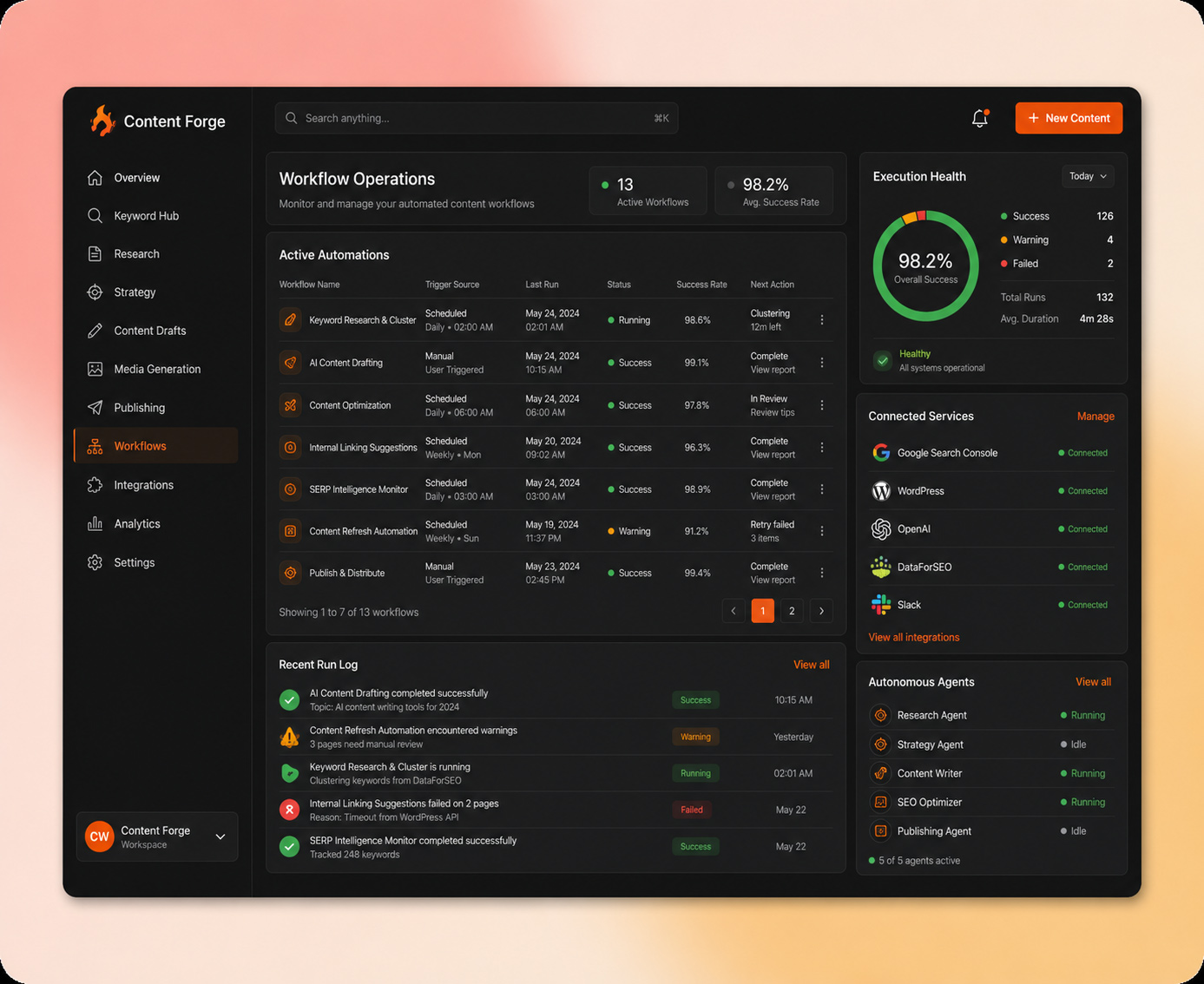Image resolution: width=1204 pixels, height=984 pixels.
Task: Open more options for AI Content Drafting
Action: click(822, 363)
